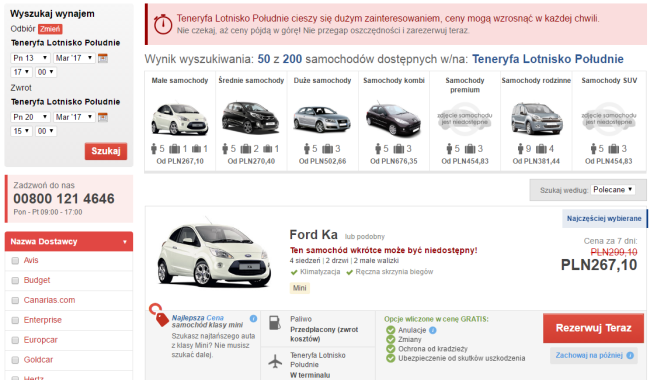650x380 pixels.
Task: Open the return date calendar icon
Action: point(103,117)
